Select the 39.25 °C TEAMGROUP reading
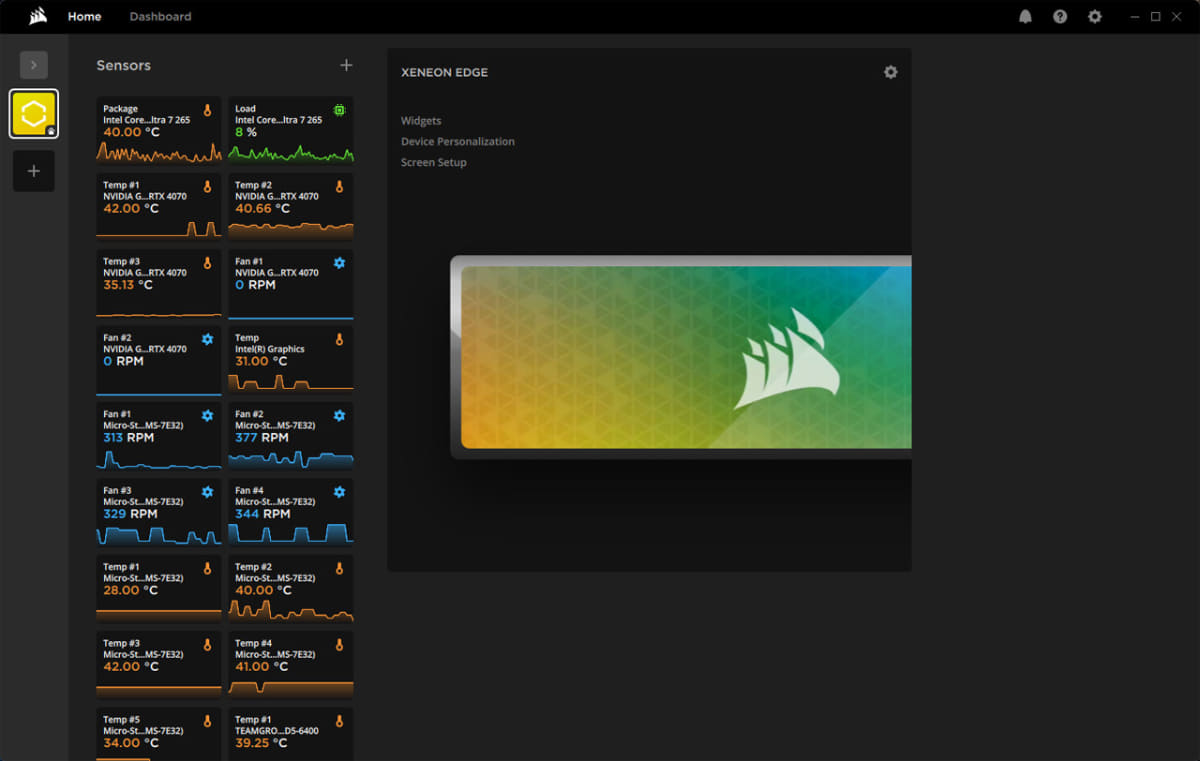Screen dimensions: 1200x761 pyautogui.click(x=261, y=743)
